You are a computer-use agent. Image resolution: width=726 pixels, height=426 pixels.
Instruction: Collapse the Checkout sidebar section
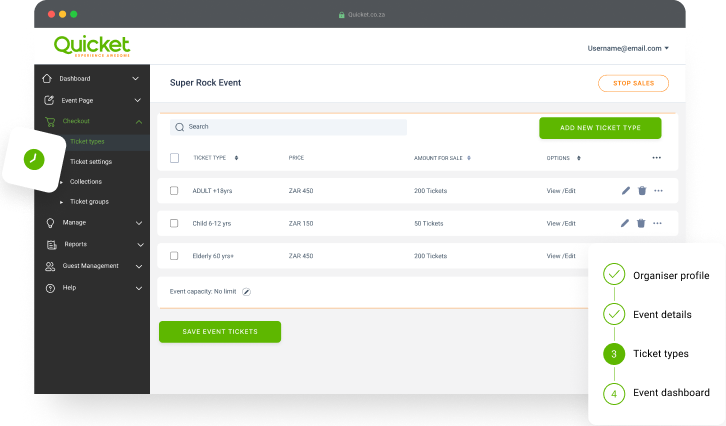coord(138,121)
